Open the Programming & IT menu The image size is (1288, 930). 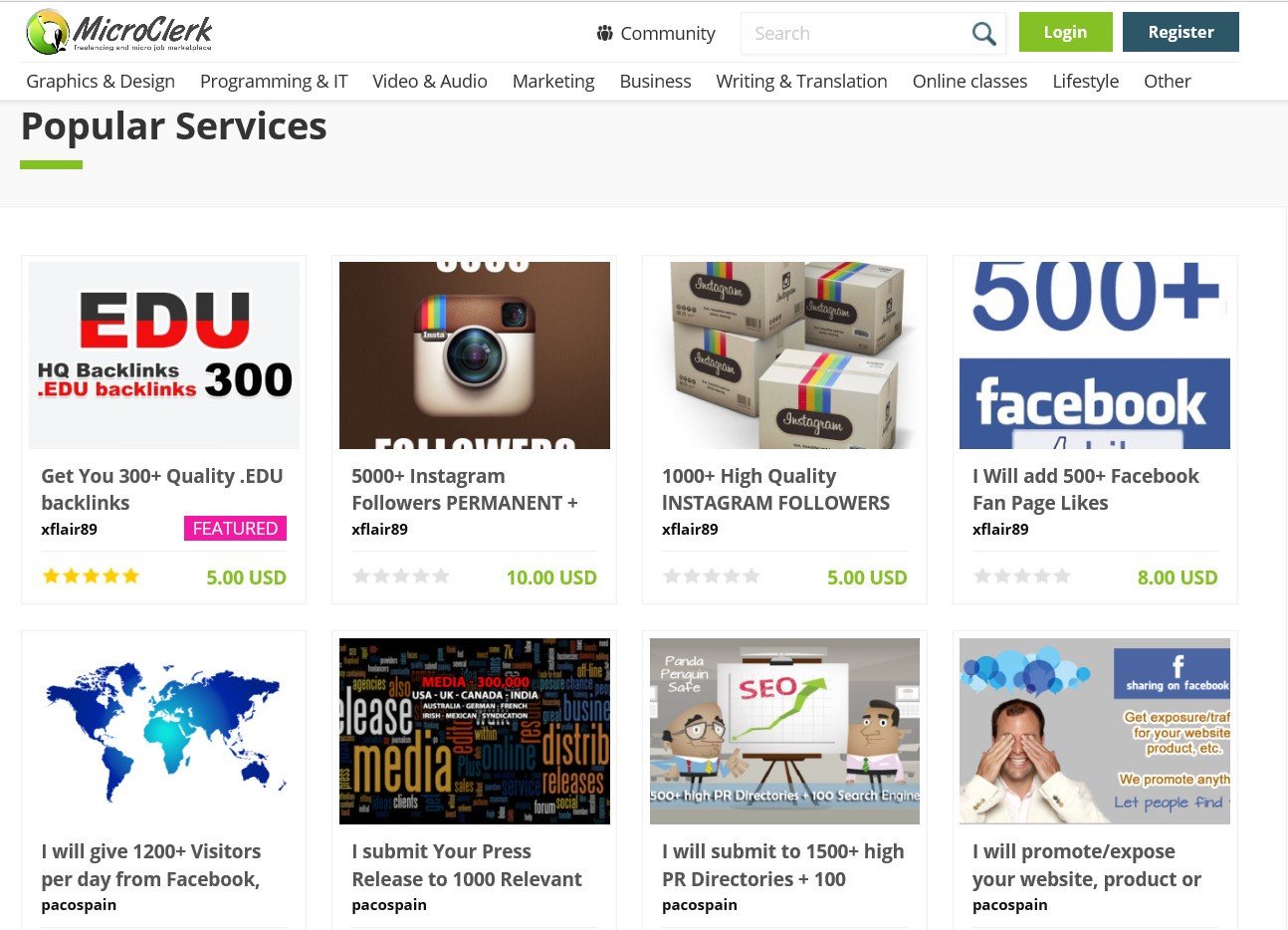pyautogui.click(x=274, y=81)
